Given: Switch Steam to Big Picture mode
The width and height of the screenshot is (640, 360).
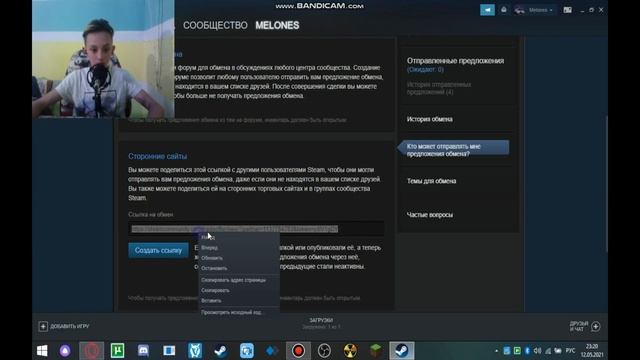Looking at the screenshot, I should 567,10.
